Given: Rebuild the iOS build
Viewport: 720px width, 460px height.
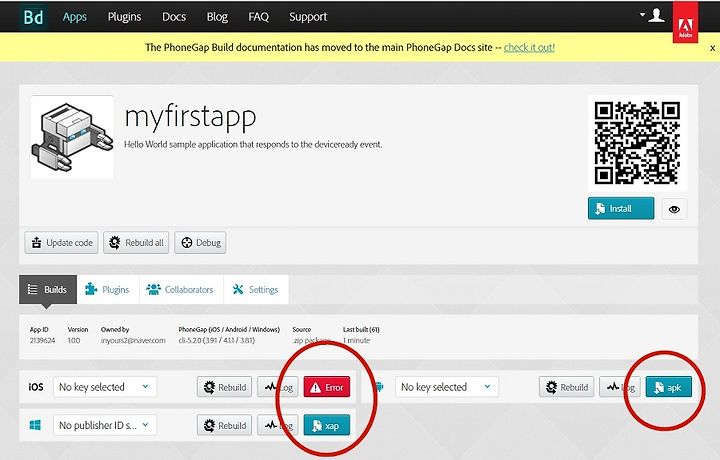Looking at the screenshot, I should [x=225, y=387].
